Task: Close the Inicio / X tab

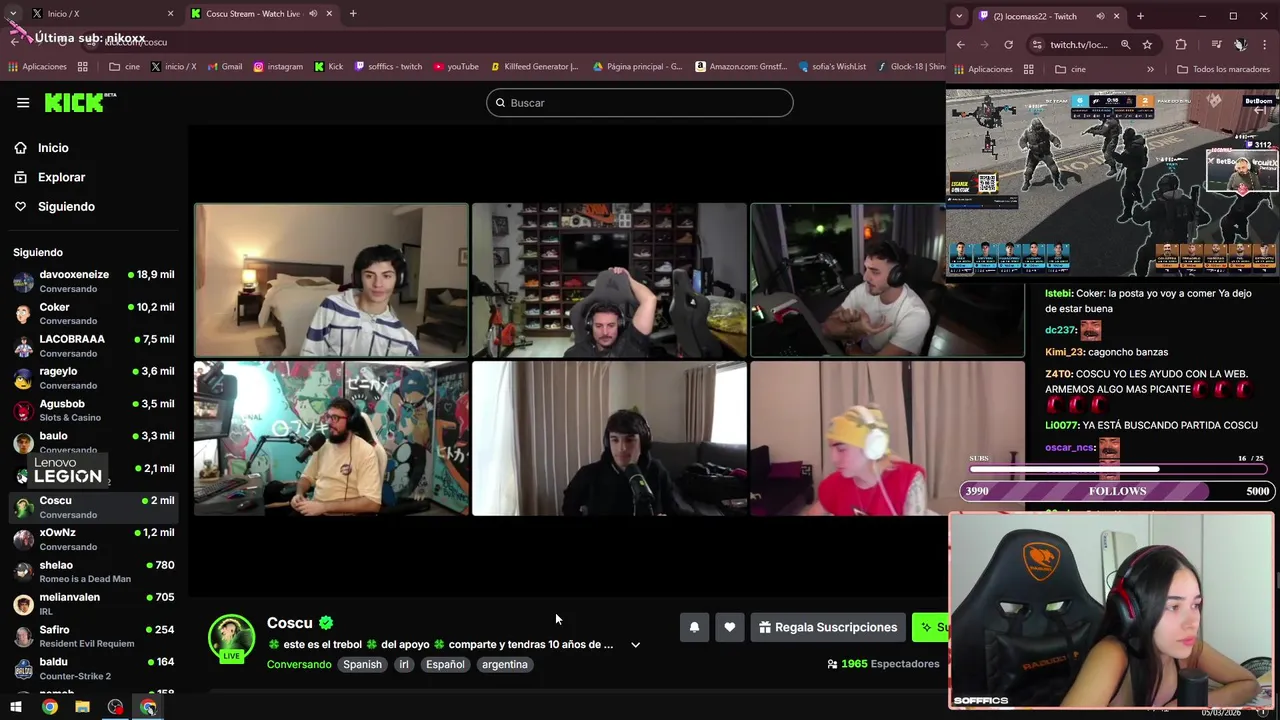Action: pos(170,14)
